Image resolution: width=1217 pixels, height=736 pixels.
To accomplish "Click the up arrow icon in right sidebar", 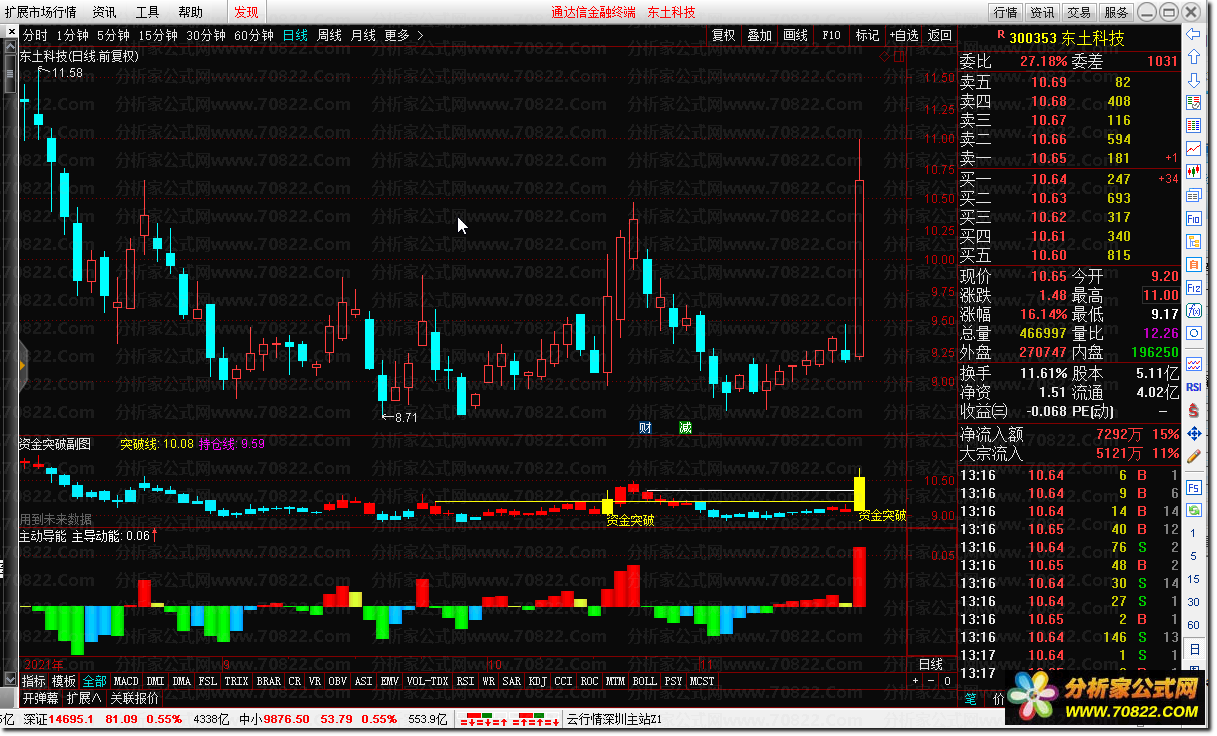I will [1193, 57].
